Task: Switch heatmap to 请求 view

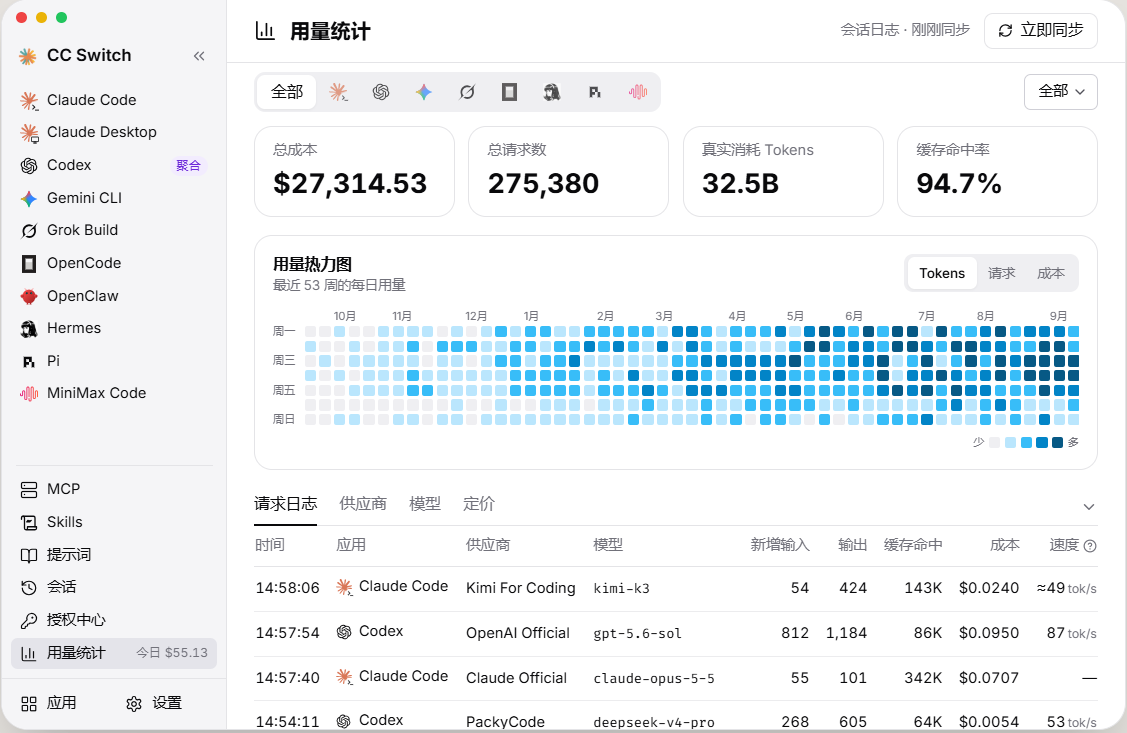Action: coord(1001,273)
